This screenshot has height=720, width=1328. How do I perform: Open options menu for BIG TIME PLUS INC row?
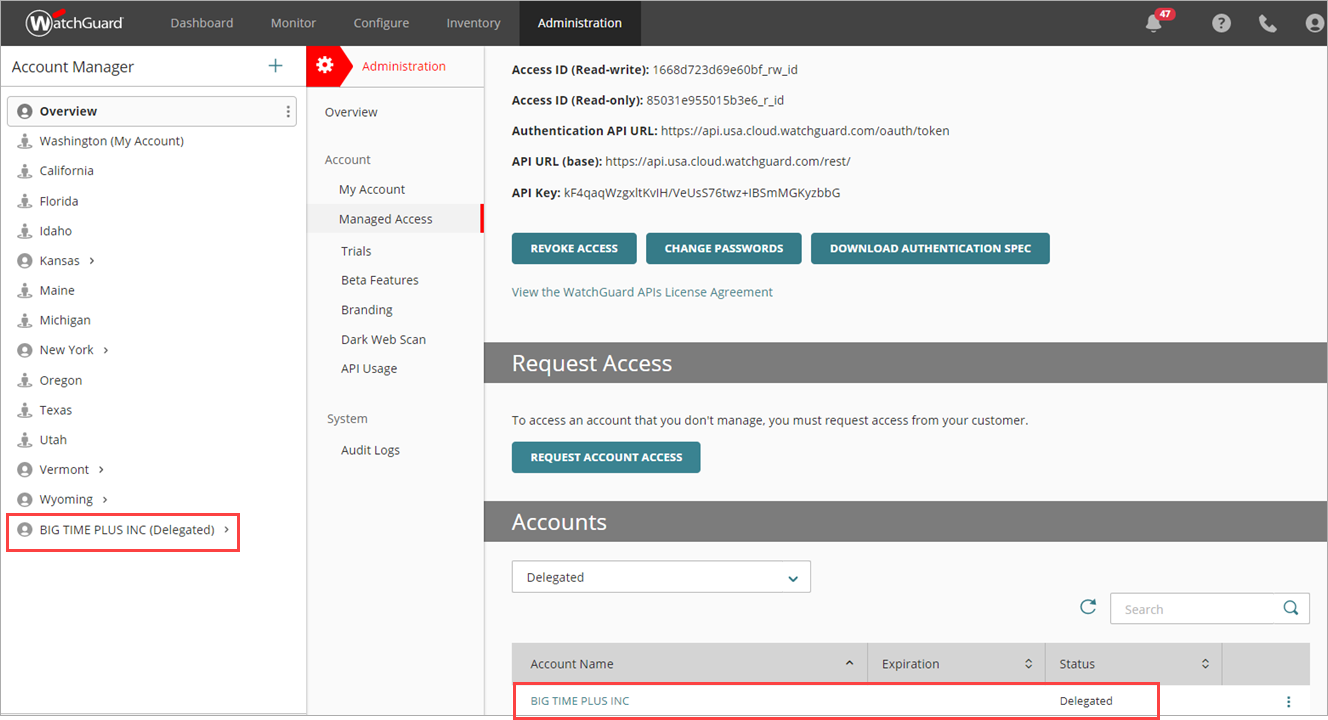tap(1289, 700)
